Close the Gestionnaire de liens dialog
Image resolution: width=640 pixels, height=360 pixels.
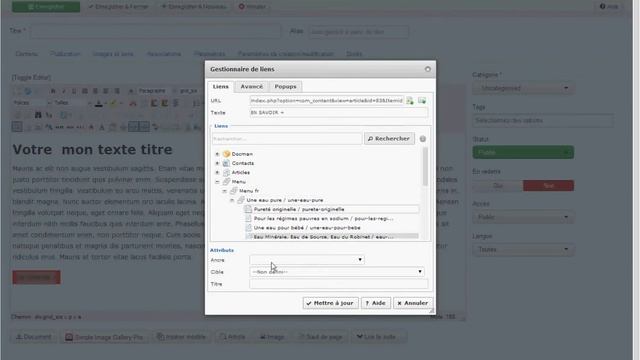point(428,69)
